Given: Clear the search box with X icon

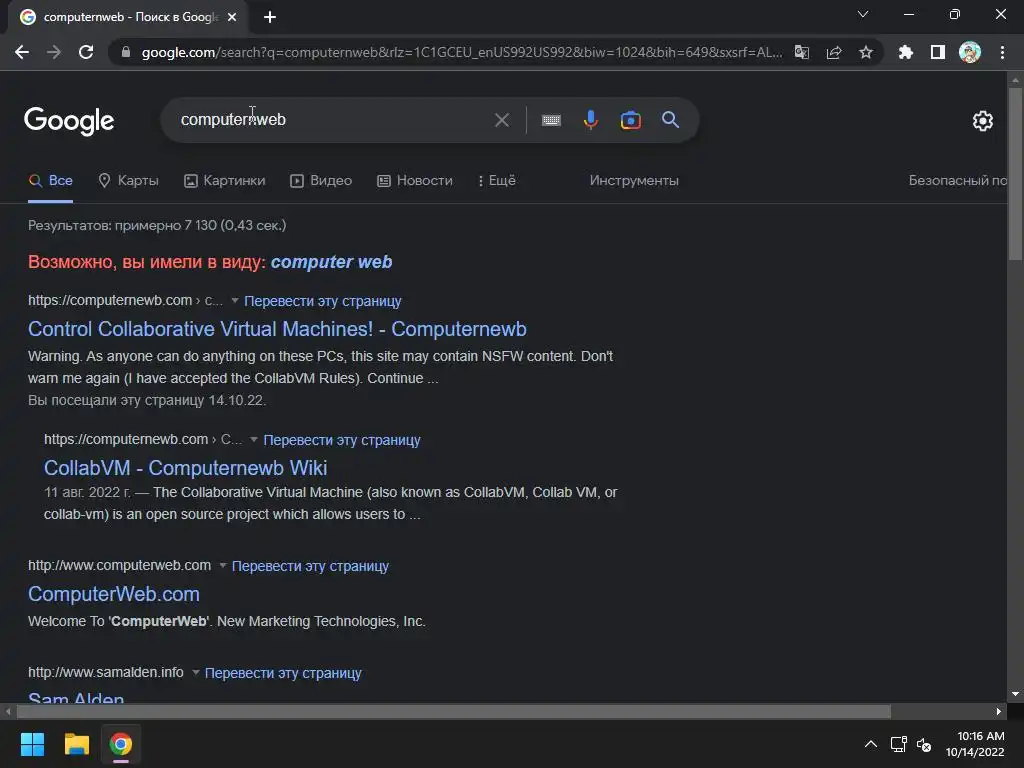Looking at the screenshot, I should (x=502, y=120).
